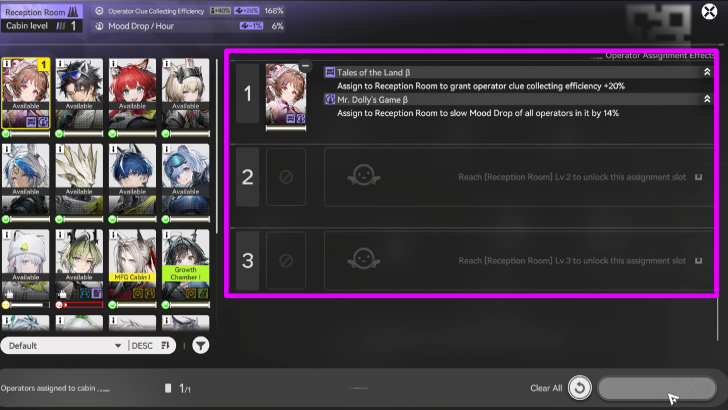Collapse Mr. Dolly's Game β skill details
728x410 pixels.
pos(708,99)
